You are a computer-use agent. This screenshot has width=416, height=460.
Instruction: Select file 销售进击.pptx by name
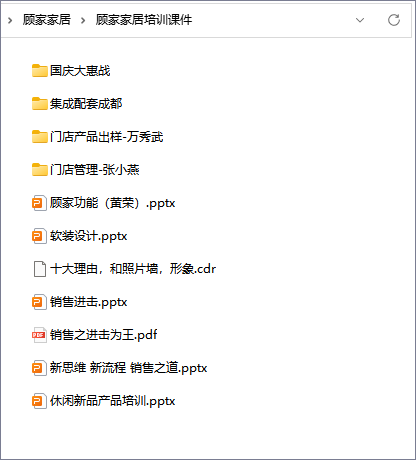tap(88, 302)
